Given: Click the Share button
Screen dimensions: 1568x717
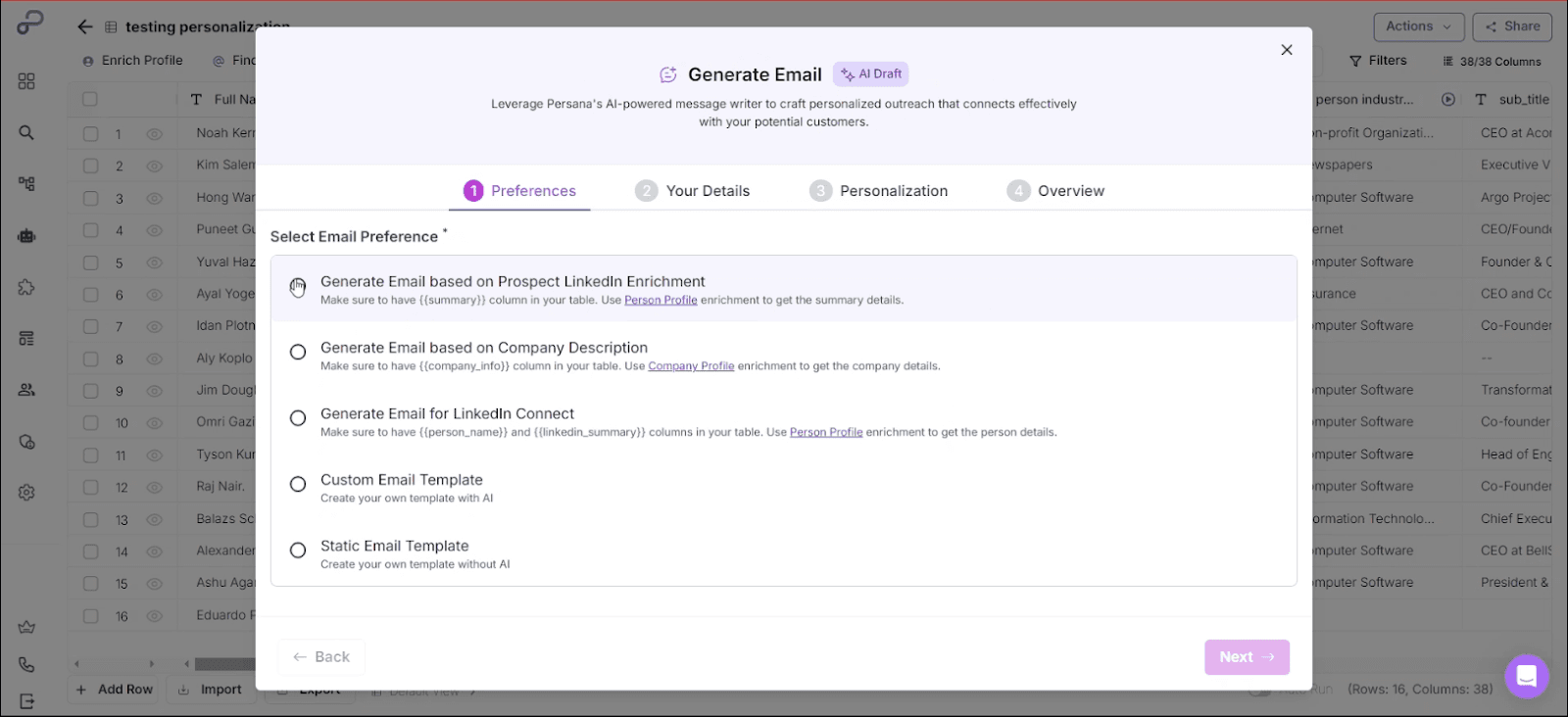Looking at the screenshot, I should point(1512,26).
